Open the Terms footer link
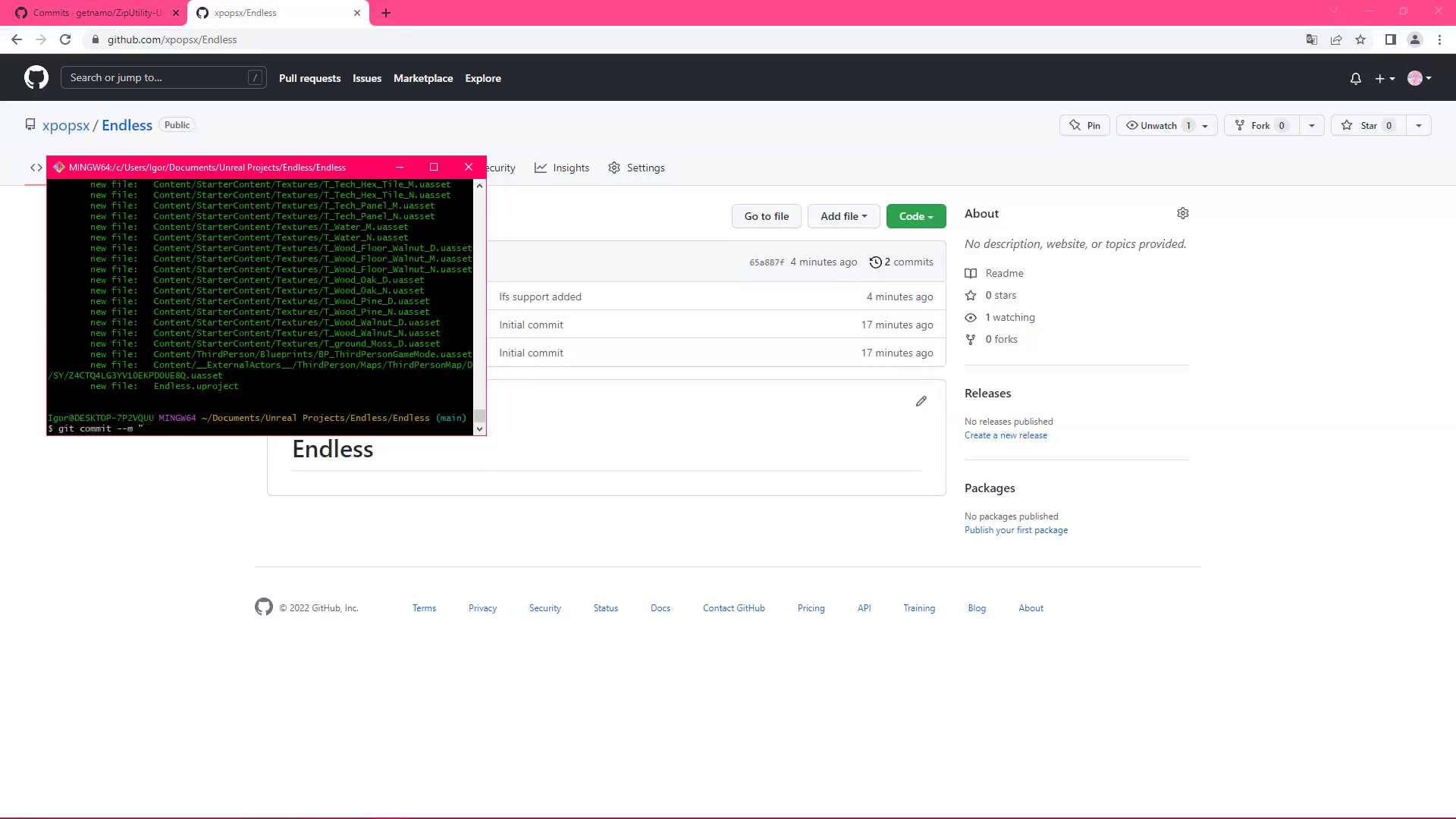The image size is (1456, 819). [424, 608]
